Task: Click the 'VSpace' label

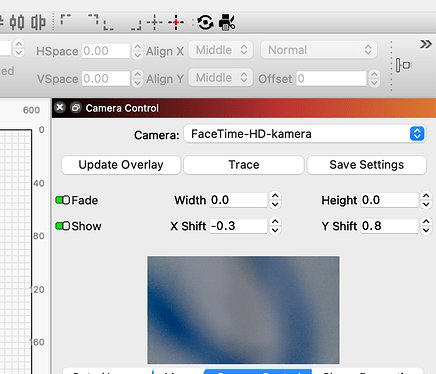Action: coord(57,79)
